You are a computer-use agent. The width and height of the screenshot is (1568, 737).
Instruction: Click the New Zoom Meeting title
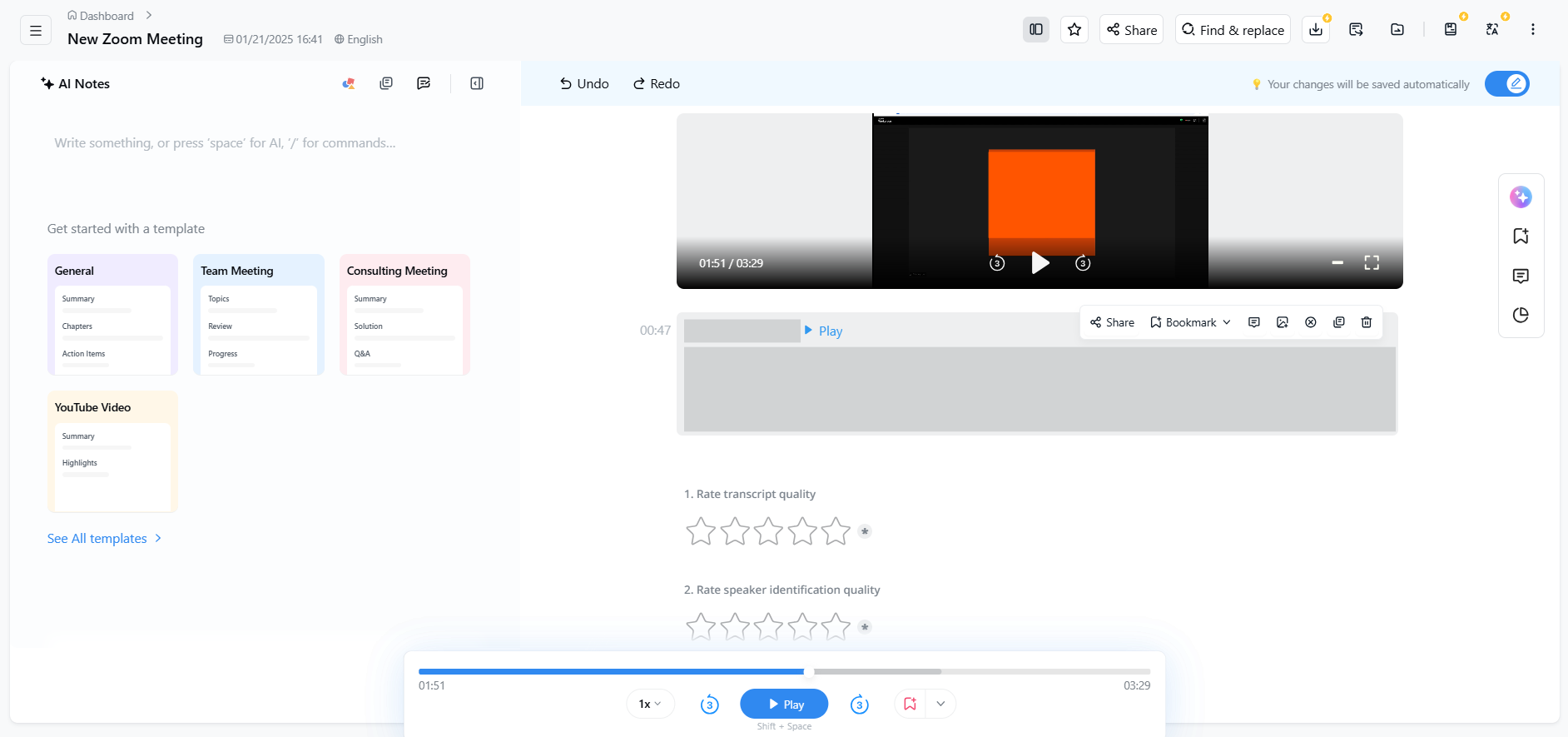[135, 39]
